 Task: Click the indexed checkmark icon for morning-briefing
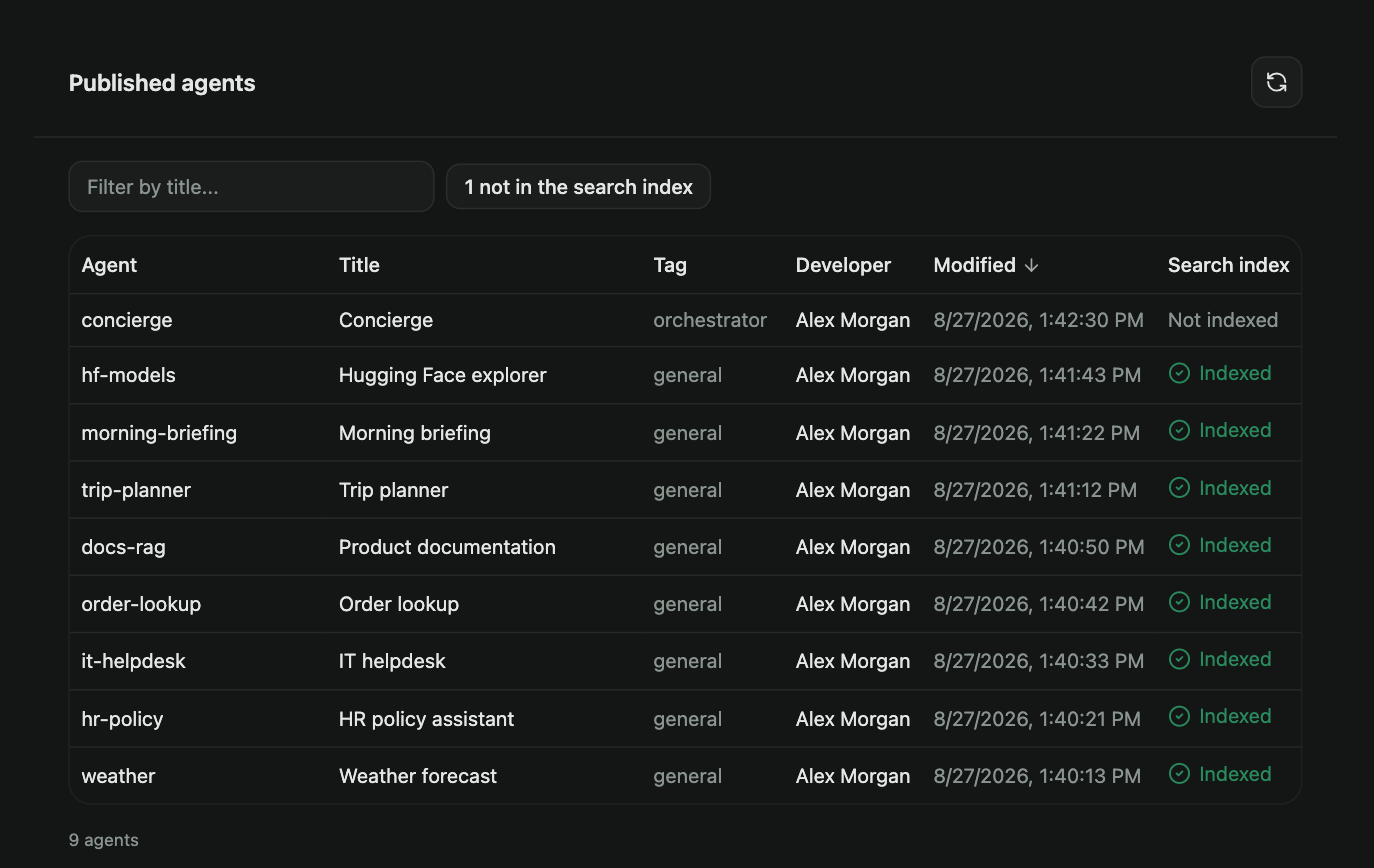tap(1179, 430)
